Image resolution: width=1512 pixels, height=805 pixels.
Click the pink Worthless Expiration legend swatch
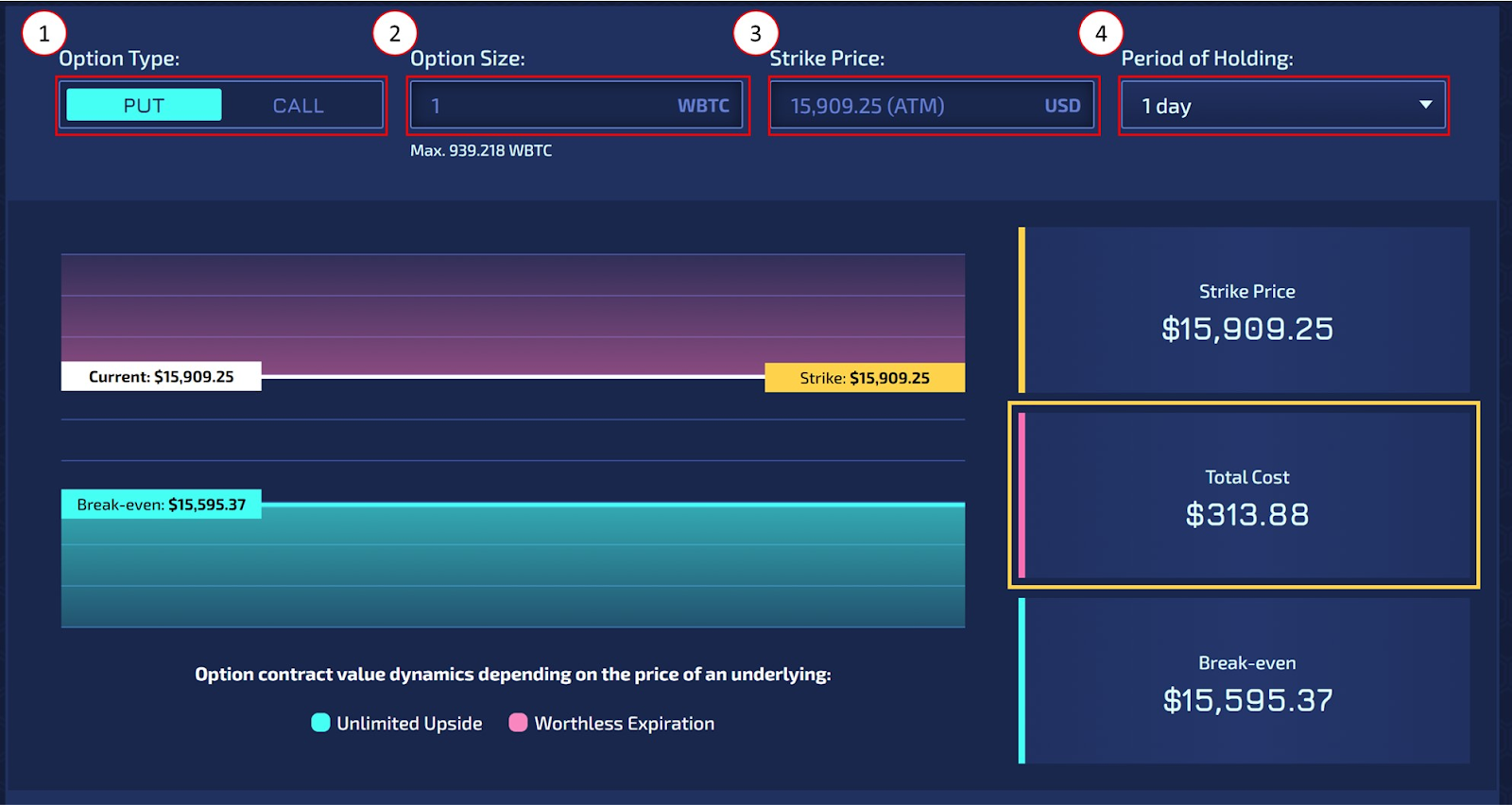518,723
